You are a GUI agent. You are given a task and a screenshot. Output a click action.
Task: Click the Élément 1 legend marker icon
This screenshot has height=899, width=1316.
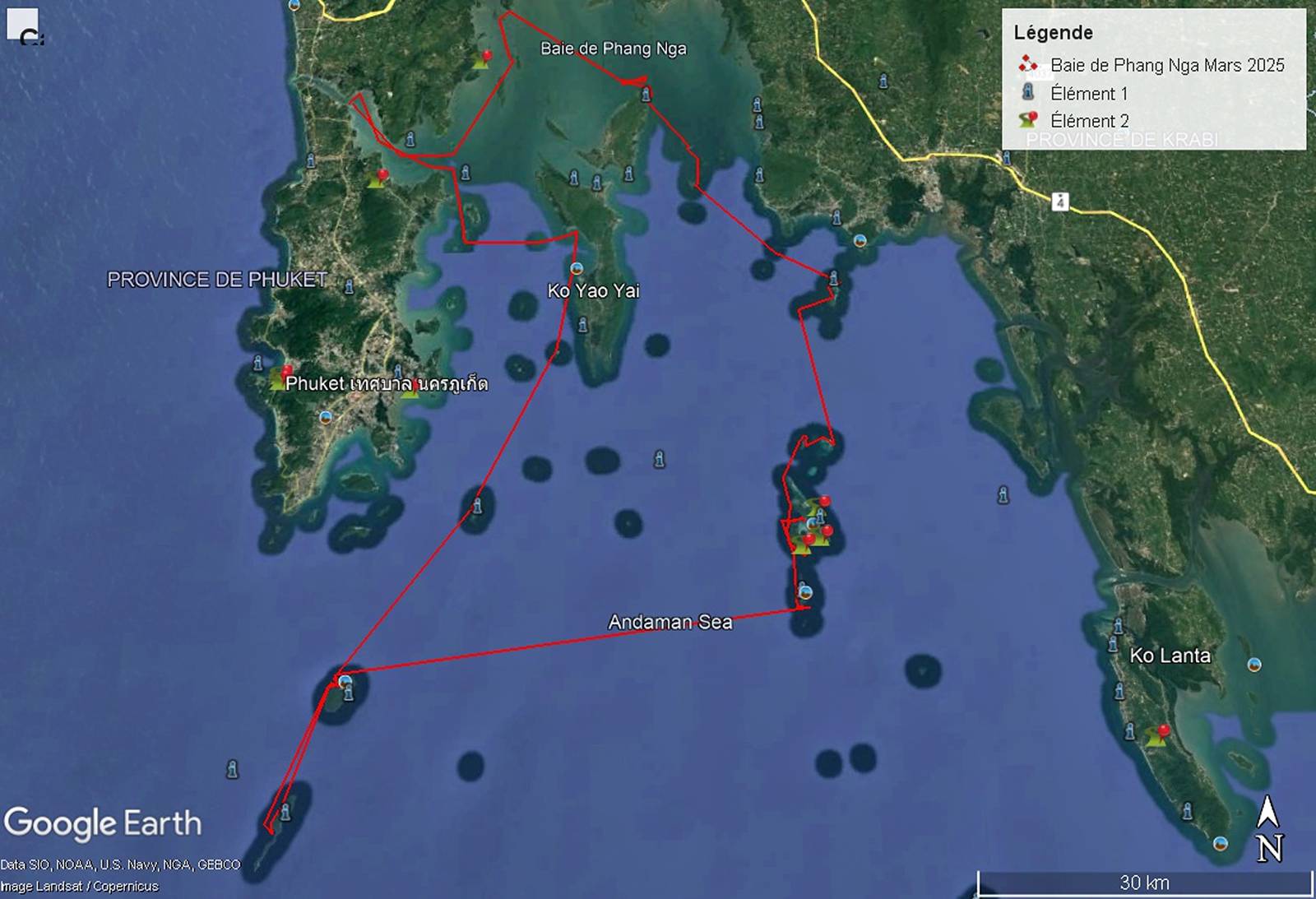click(x=1027, y=92)
